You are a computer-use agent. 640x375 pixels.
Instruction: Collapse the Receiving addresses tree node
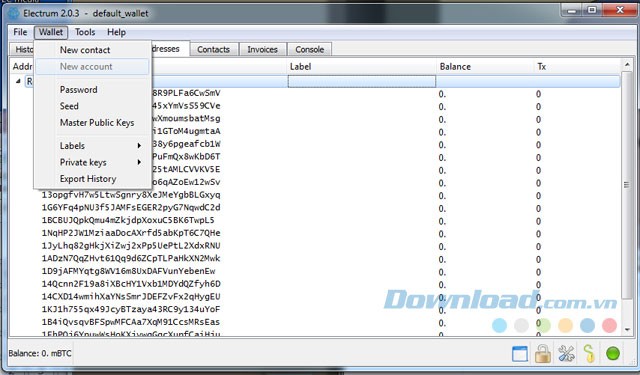(x=18, y=81)
